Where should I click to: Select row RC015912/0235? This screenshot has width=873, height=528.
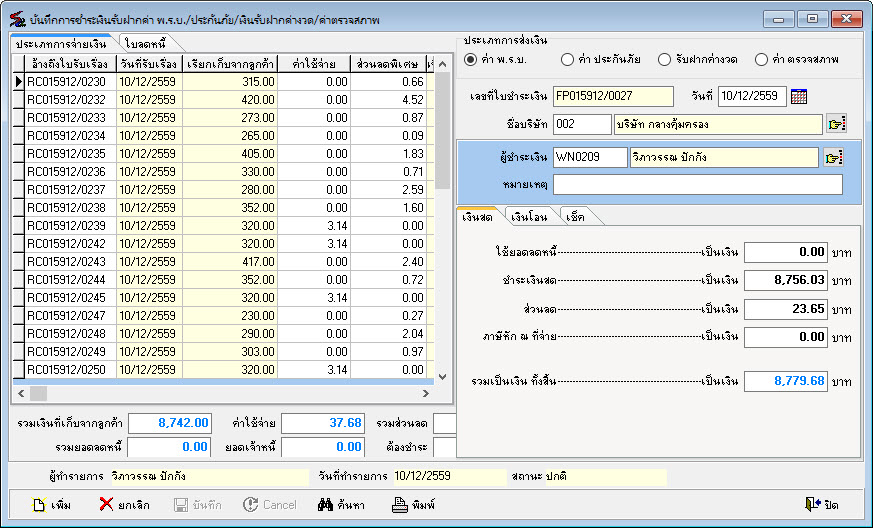tap(225, 154)
